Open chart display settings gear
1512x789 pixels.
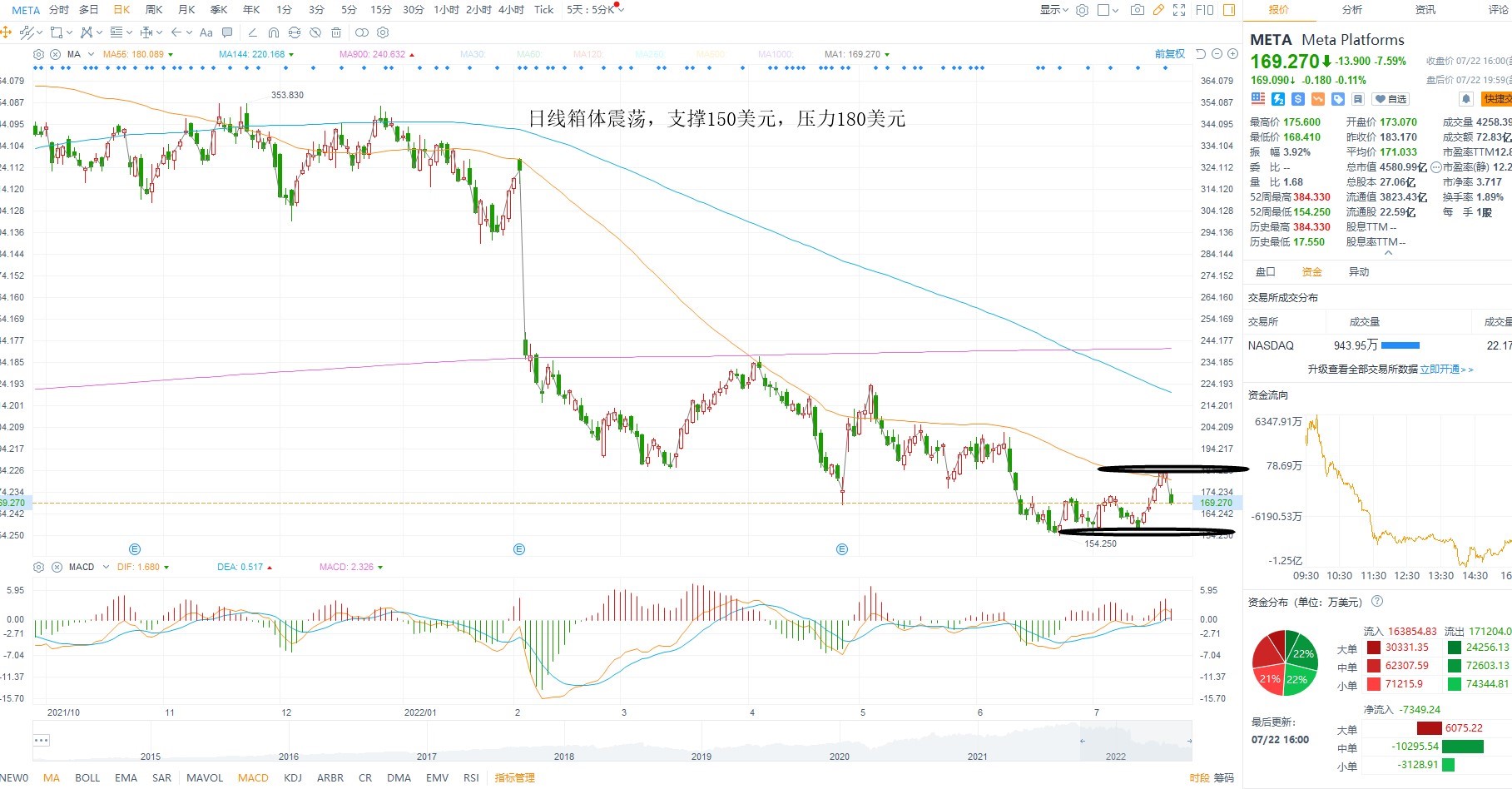tap(1082, 10)
